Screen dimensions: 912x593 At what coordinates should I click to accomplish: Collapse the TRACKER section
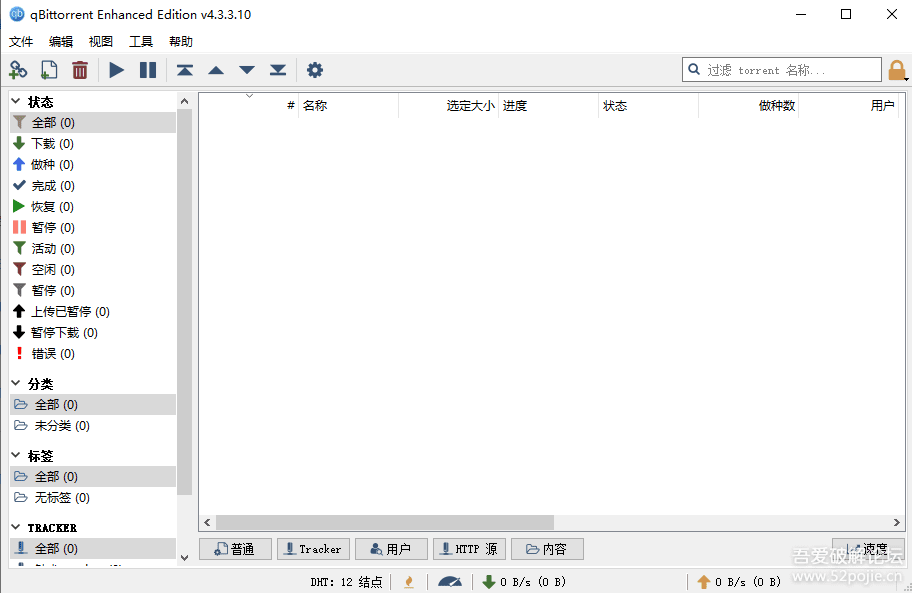coord(16,527)
